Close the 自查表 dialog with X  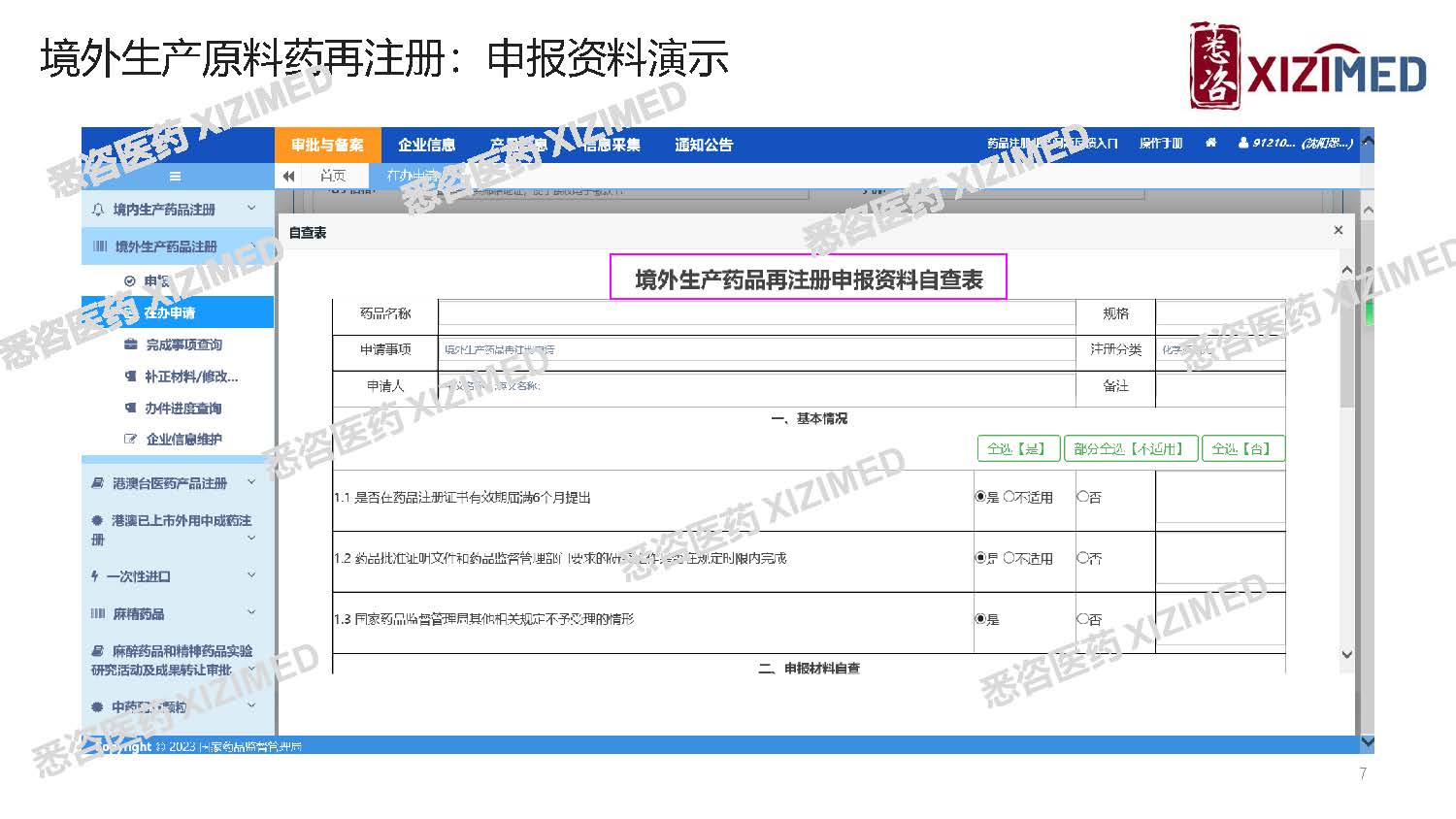coord(1338,231)
